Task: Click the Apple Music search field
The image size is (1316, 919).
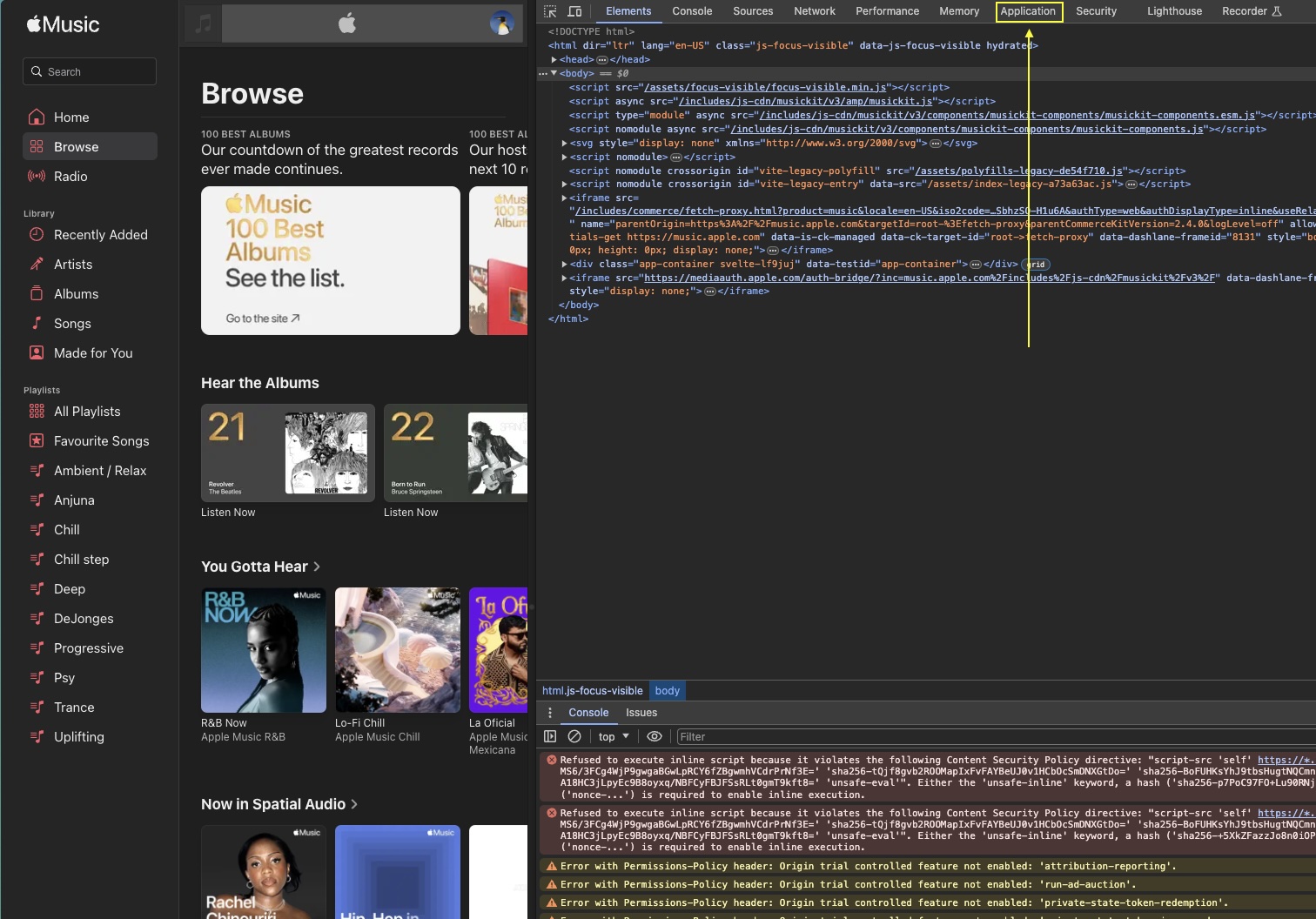Action: point(90,71)
